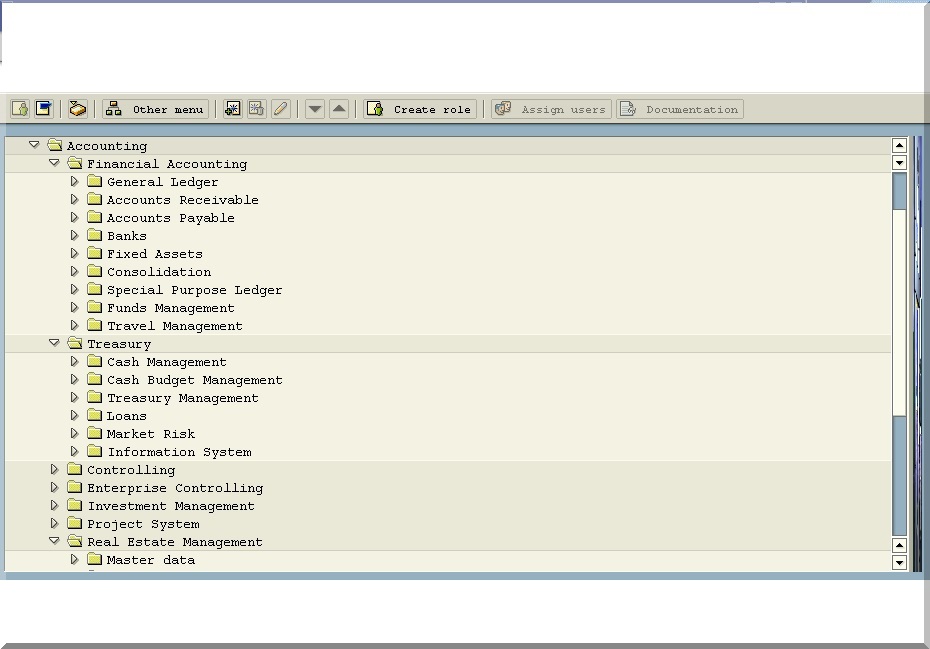Select the Fixed Assets label
930x649 pixels.
tap(155, 254)
